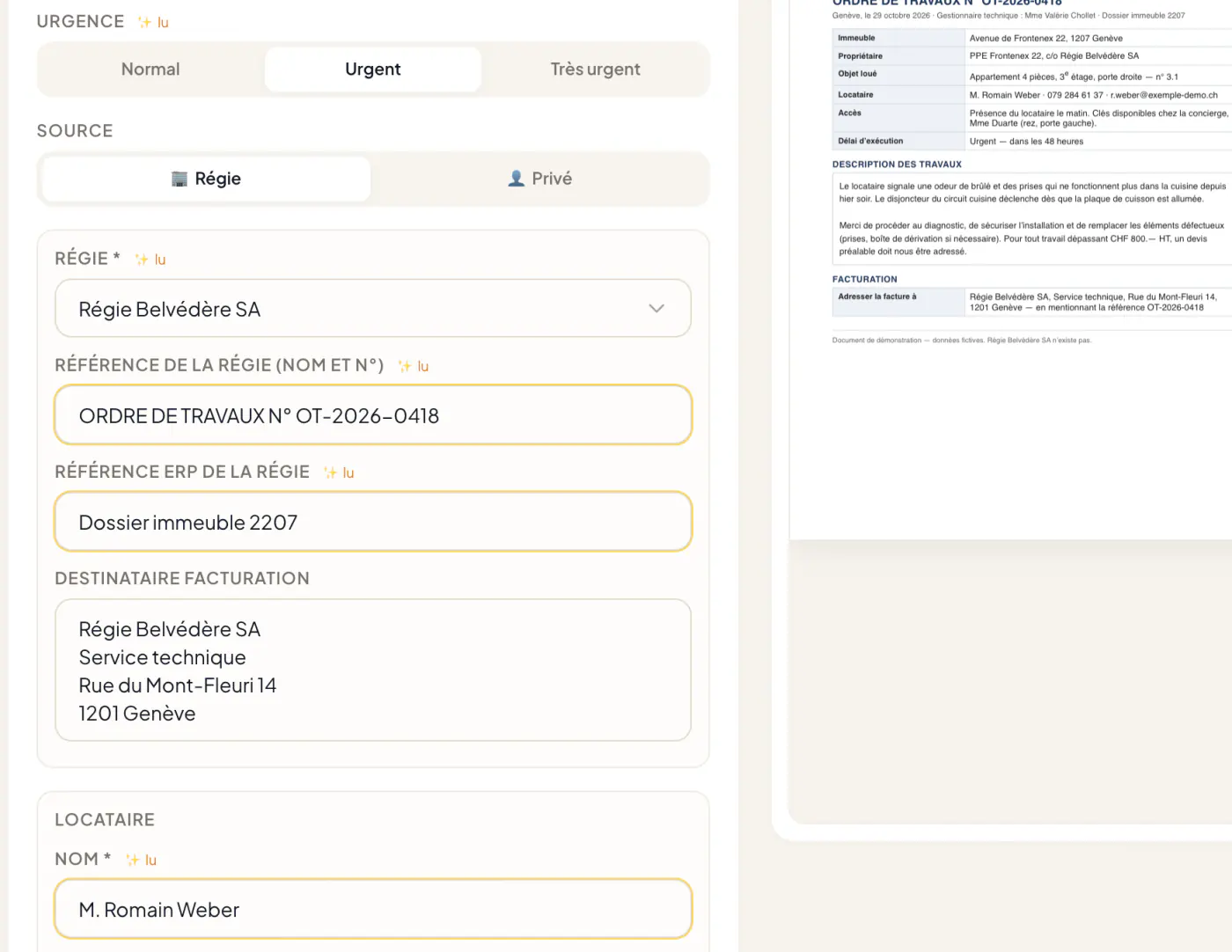Click the 'Adresser la facture à' label in the document
The height and width of the screenshot is (952, 1232).
[x=877, y=297]
